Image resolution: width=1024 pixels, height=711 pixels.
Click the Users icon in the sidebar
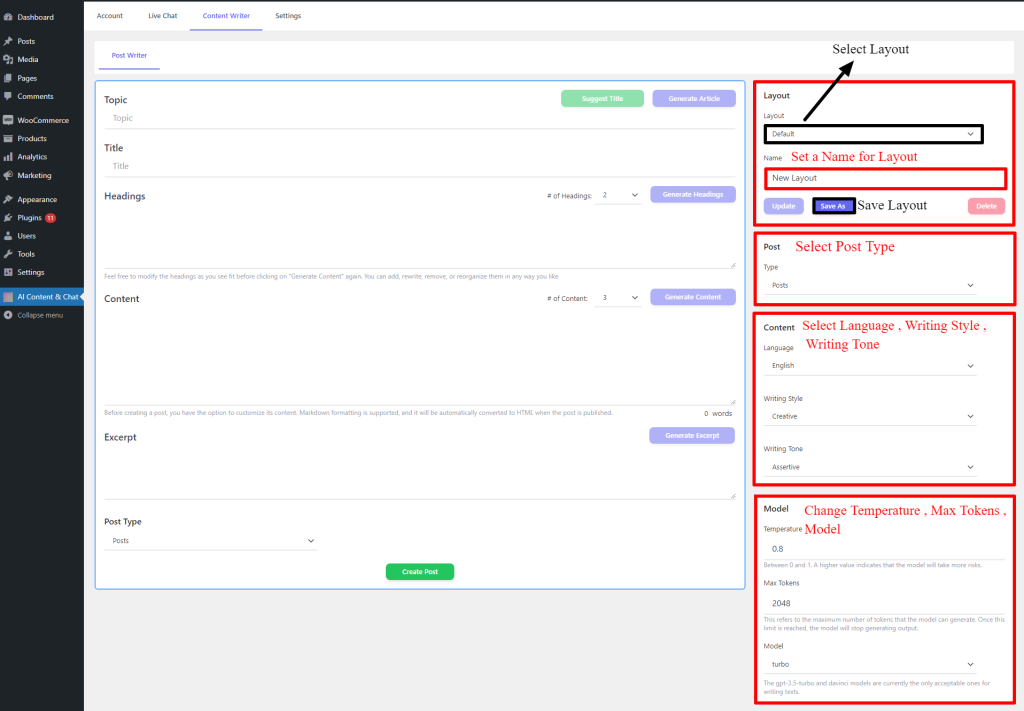[x=10, y=234]
